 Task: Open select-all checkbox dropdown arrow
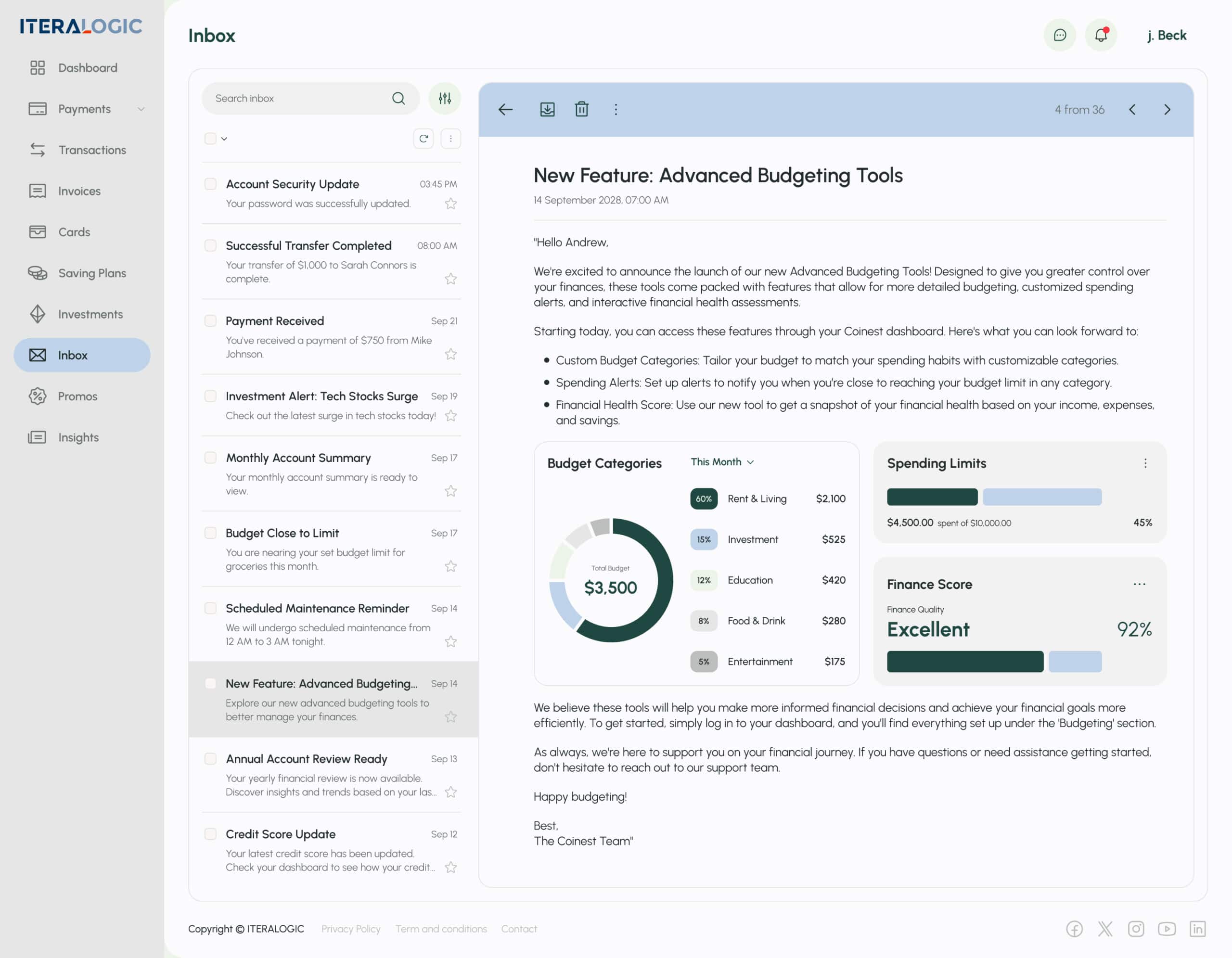coord(224,139)
